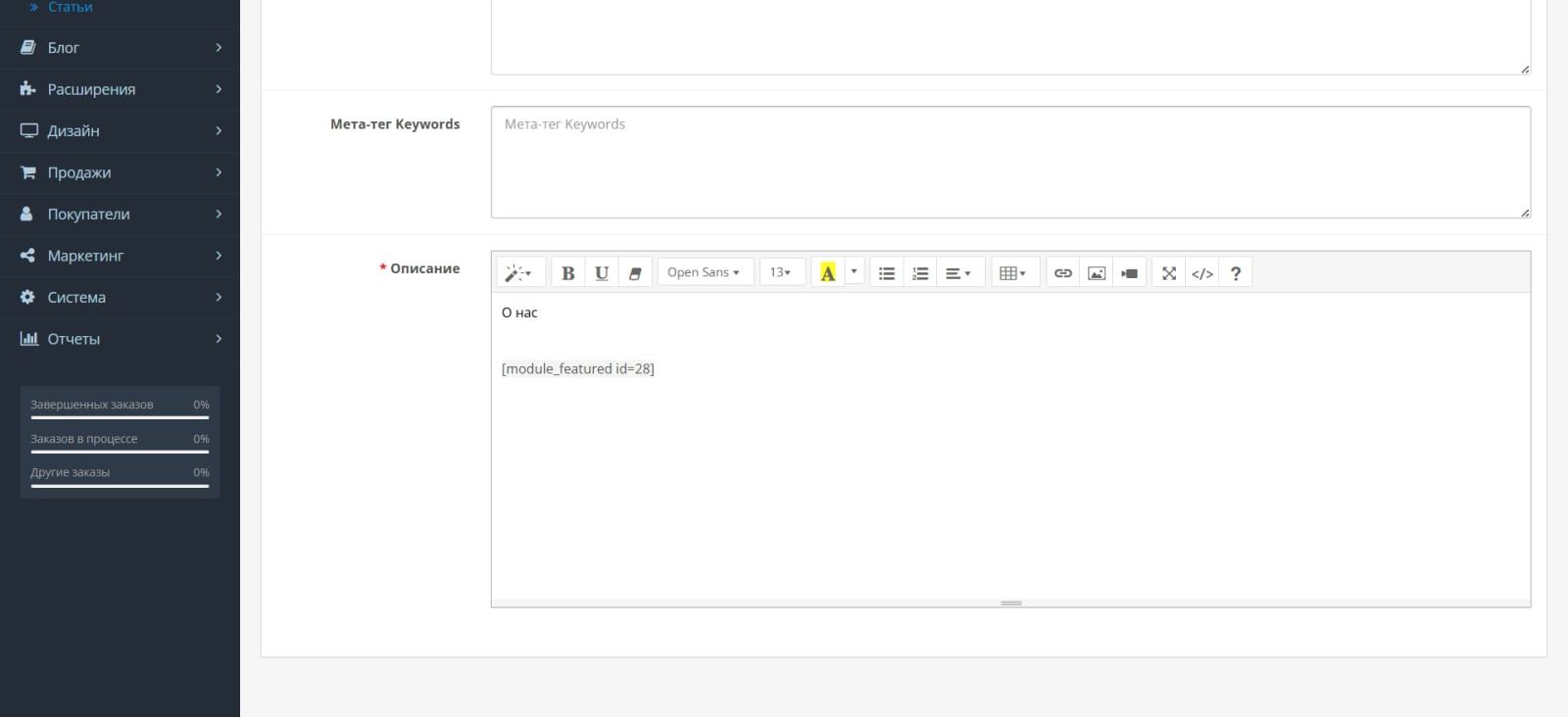
Task: Insert ordered numbered list
Action: tap(920, 273)
